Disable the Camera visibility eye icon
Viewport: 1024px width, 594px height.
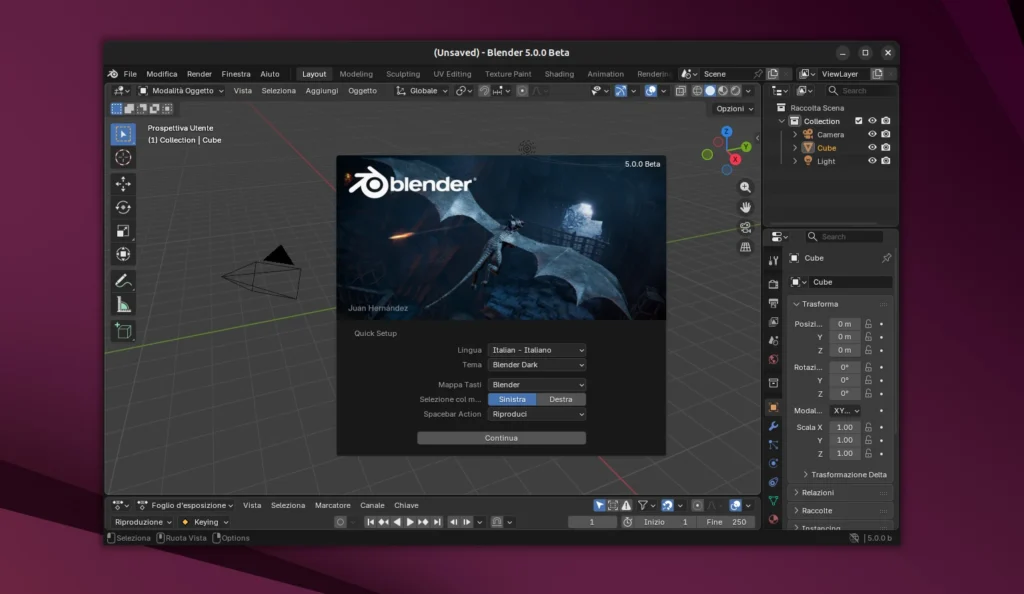pos(872,134)
